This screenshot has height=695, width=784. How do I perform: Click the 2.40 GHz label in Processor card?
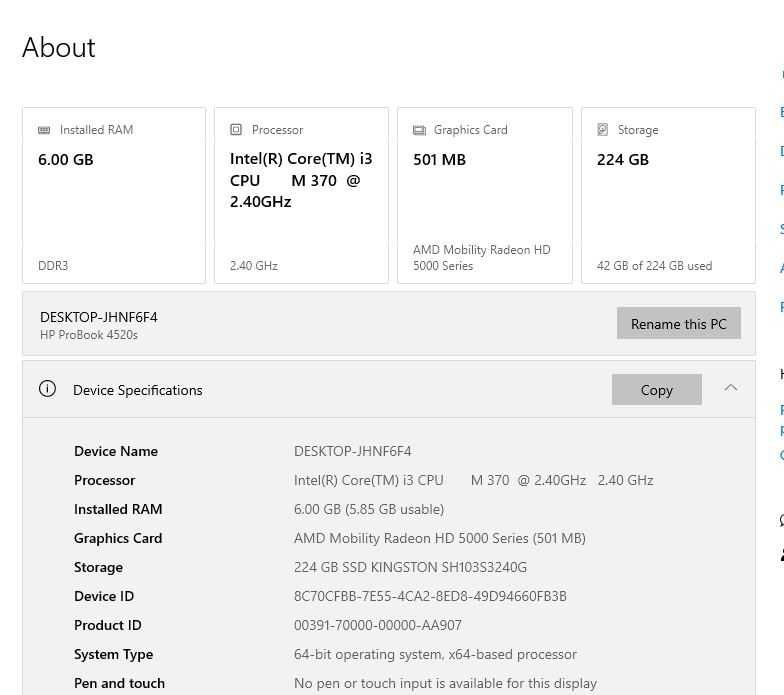[x=254, y=266]
